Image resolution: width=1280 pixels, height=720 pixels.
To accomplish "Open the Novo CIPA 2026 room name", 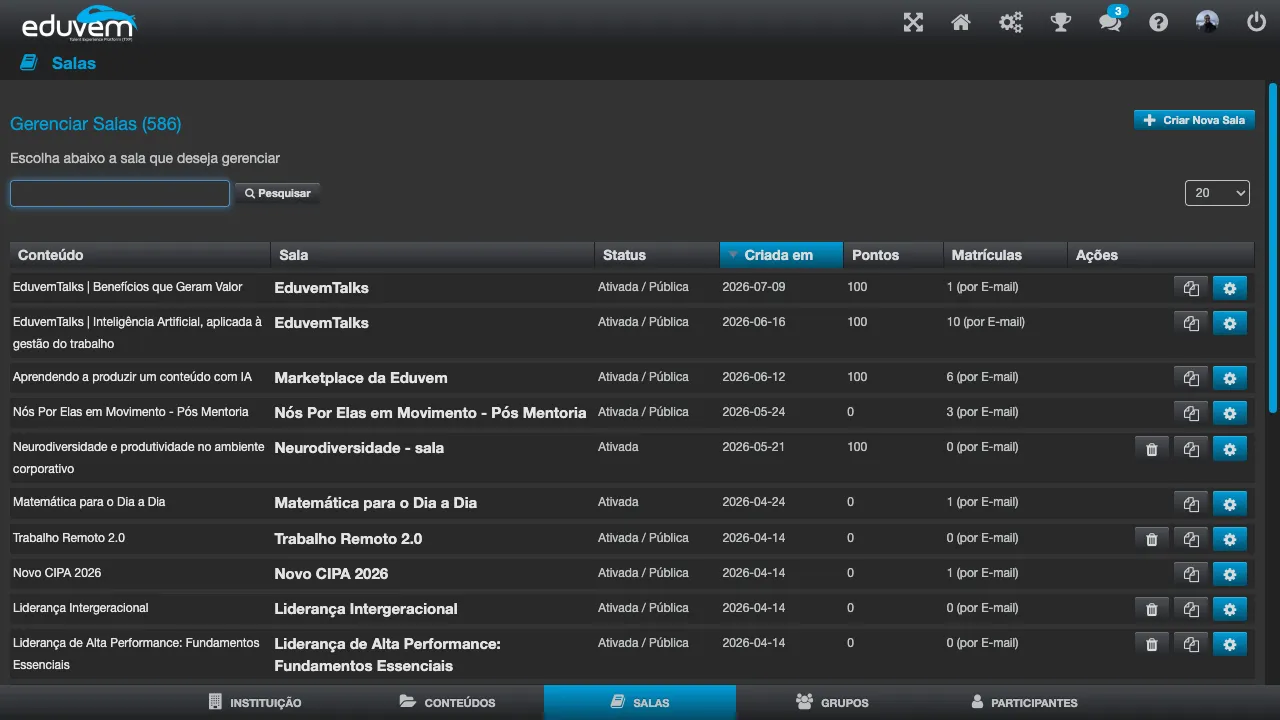I will pos(331,574).
